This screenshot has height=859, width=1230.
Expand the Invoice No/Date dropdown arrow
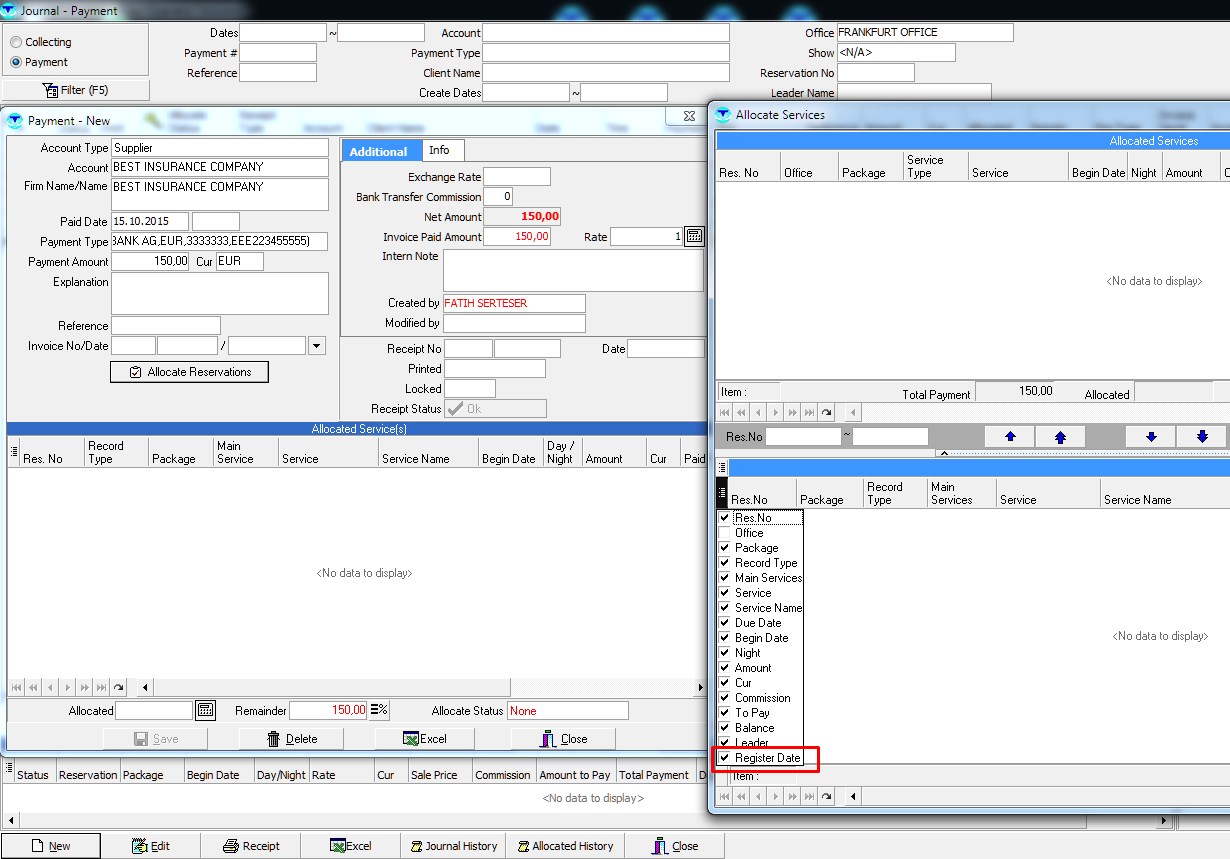317,346
